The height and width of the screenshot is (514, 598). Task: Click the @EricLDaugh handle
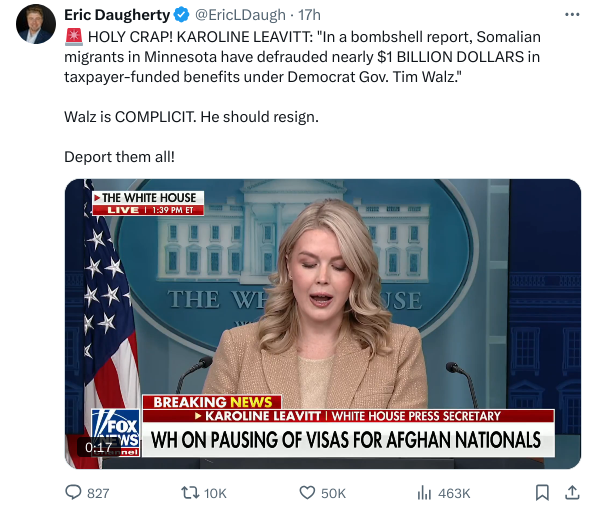point(240,15)
